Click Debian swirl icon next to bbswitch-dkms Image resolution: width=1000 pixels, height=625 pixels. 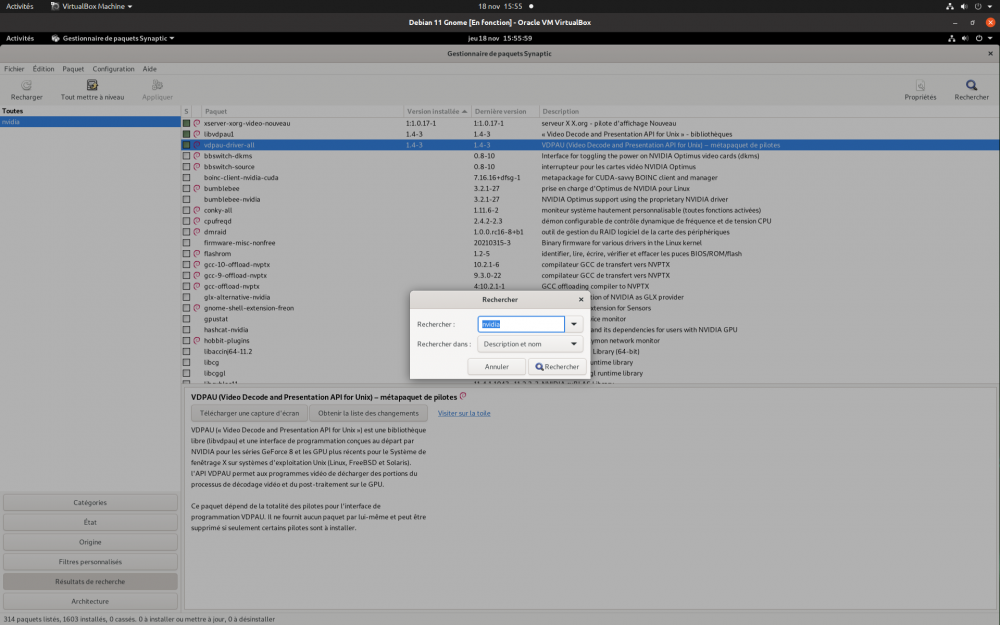(197, 156)
